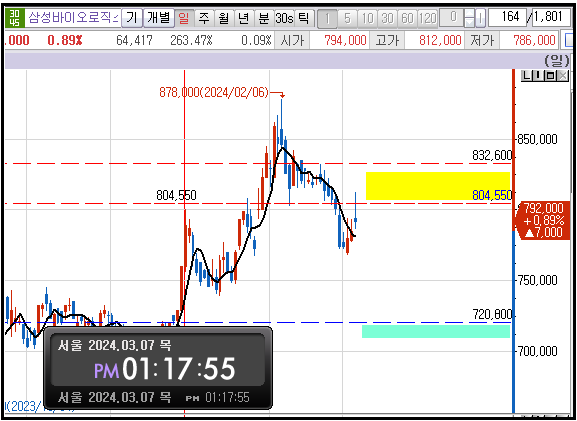Click the 832,600 resistance line label
Screen dimensions: 577x421
tap(492, 156)
